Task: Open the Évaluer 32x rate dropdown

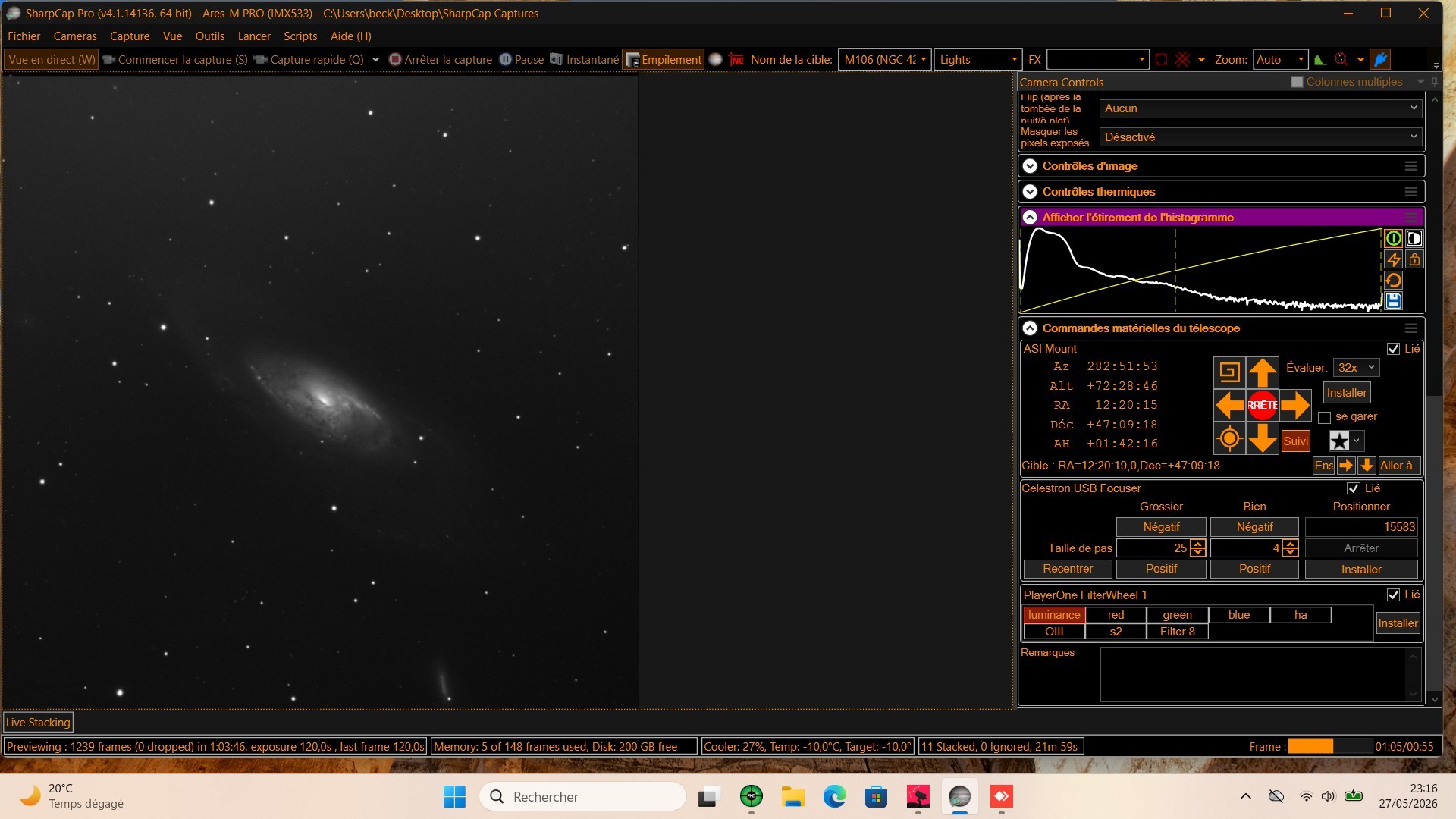Action: pyautogui.click(x=1356, y=368)
